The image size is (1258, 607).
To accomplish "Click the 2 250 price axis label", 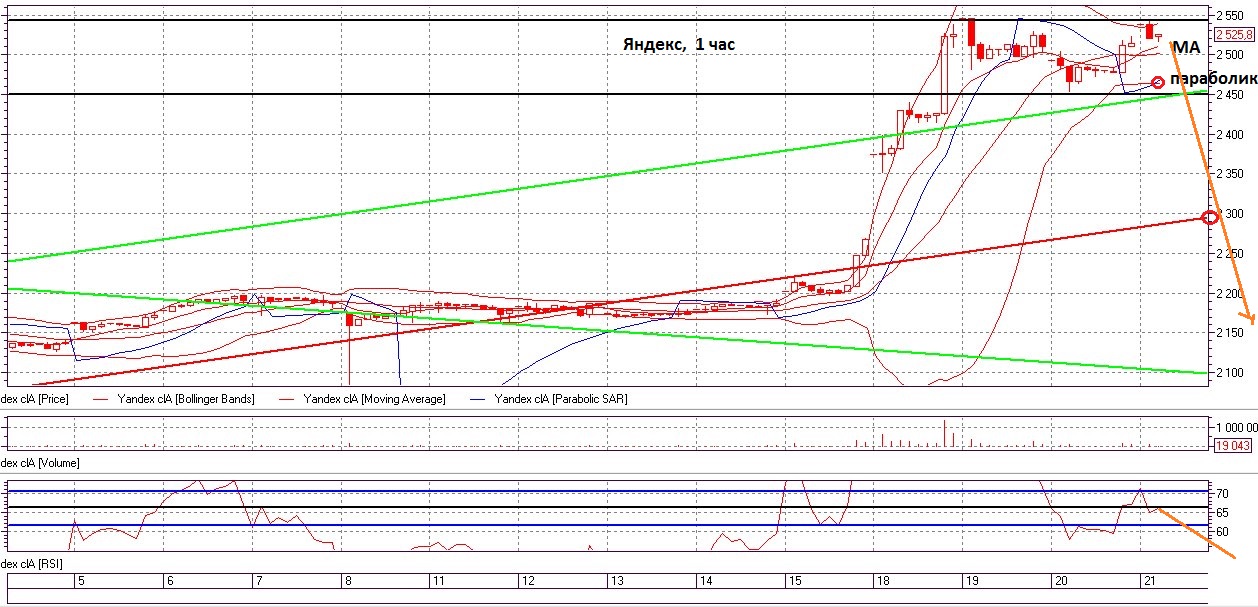I will pos(1231,254).
